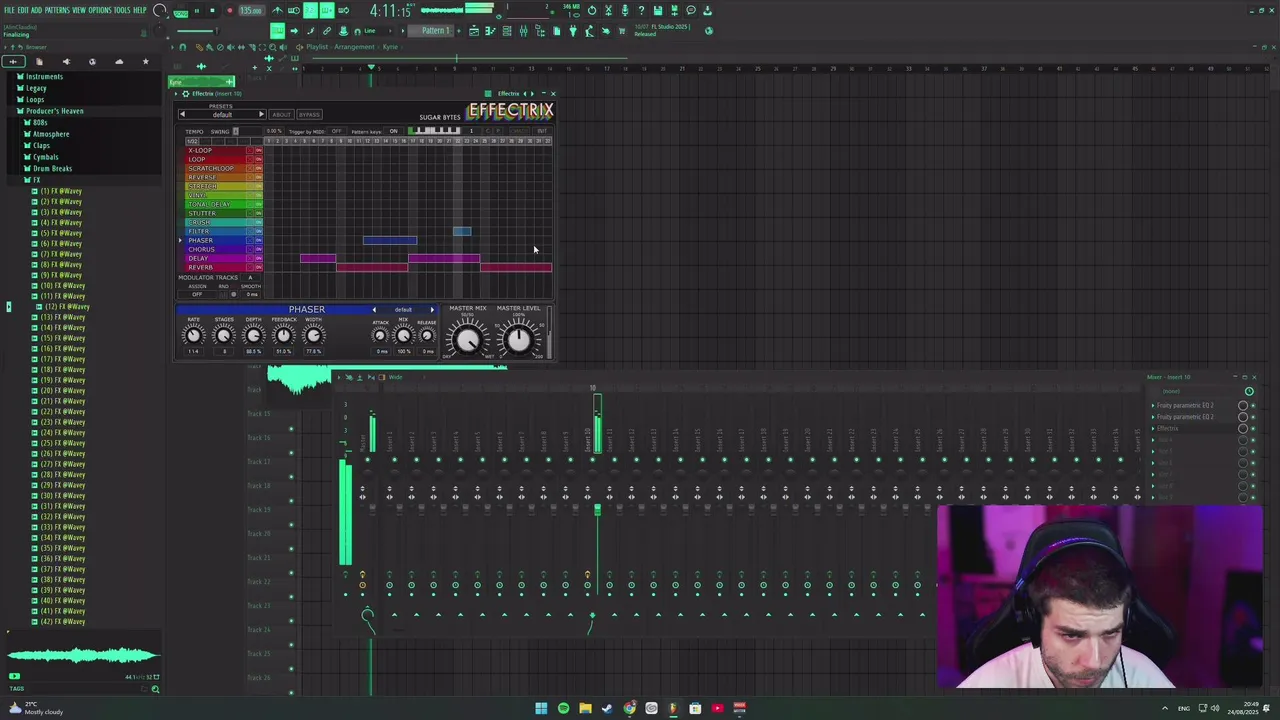Click the blue PHASER block in grid
This screenshot has width=1280, height=720.
pyautogui.click(x=390, y=241)
